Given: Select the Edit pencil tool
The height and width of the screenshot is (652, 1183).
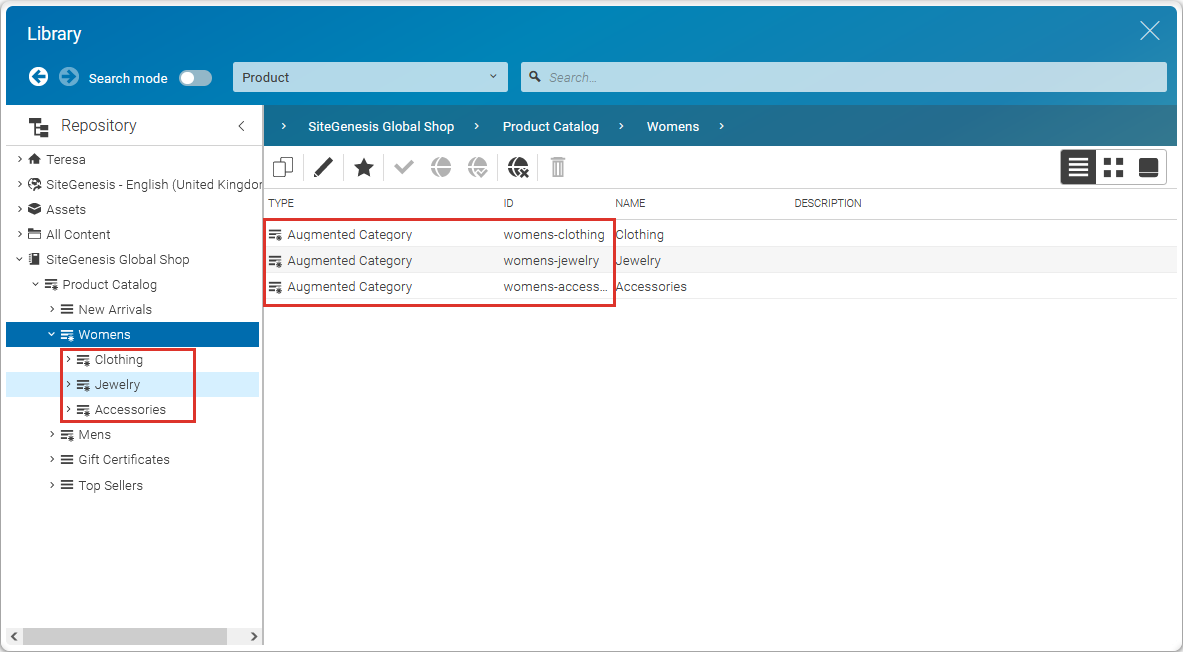Looking at the screenshot, I should [322, 167].
